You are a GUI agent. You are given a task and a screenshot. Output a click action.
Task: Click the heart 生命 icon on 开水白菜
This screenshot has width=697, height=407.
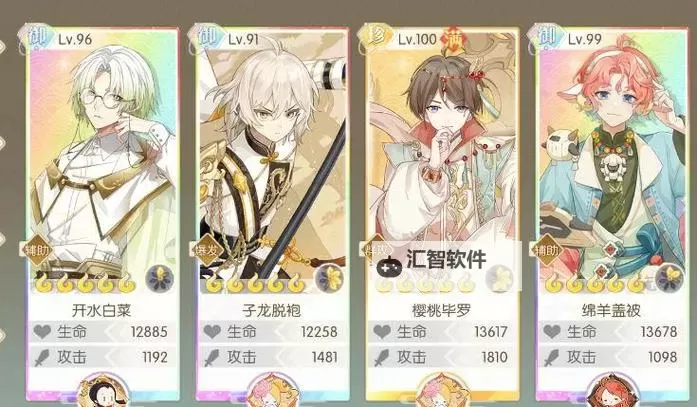tap(42, 331)
